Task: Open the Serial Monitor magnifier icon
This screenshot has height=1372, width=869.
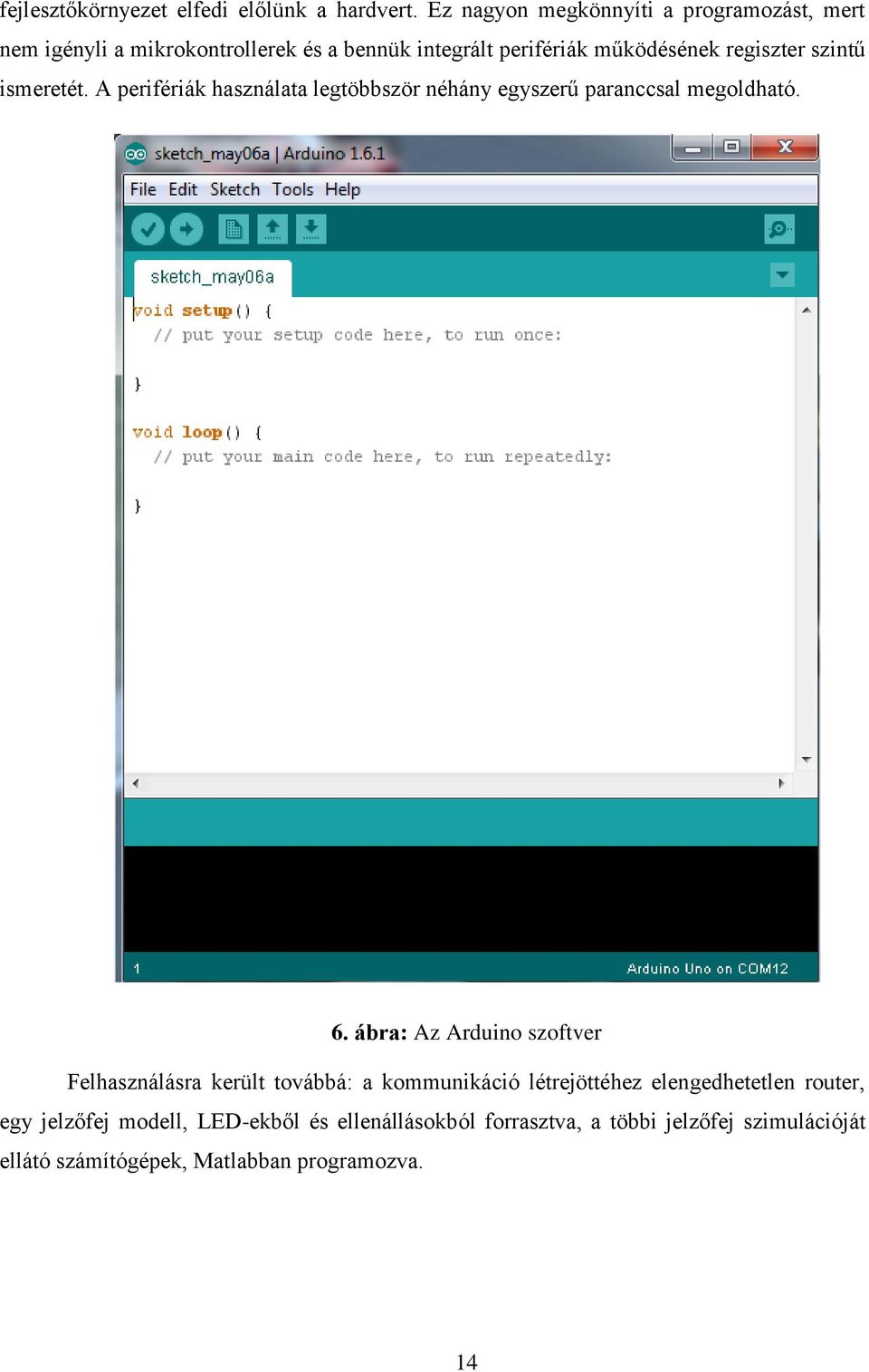Action: click(x=779, y=229)
